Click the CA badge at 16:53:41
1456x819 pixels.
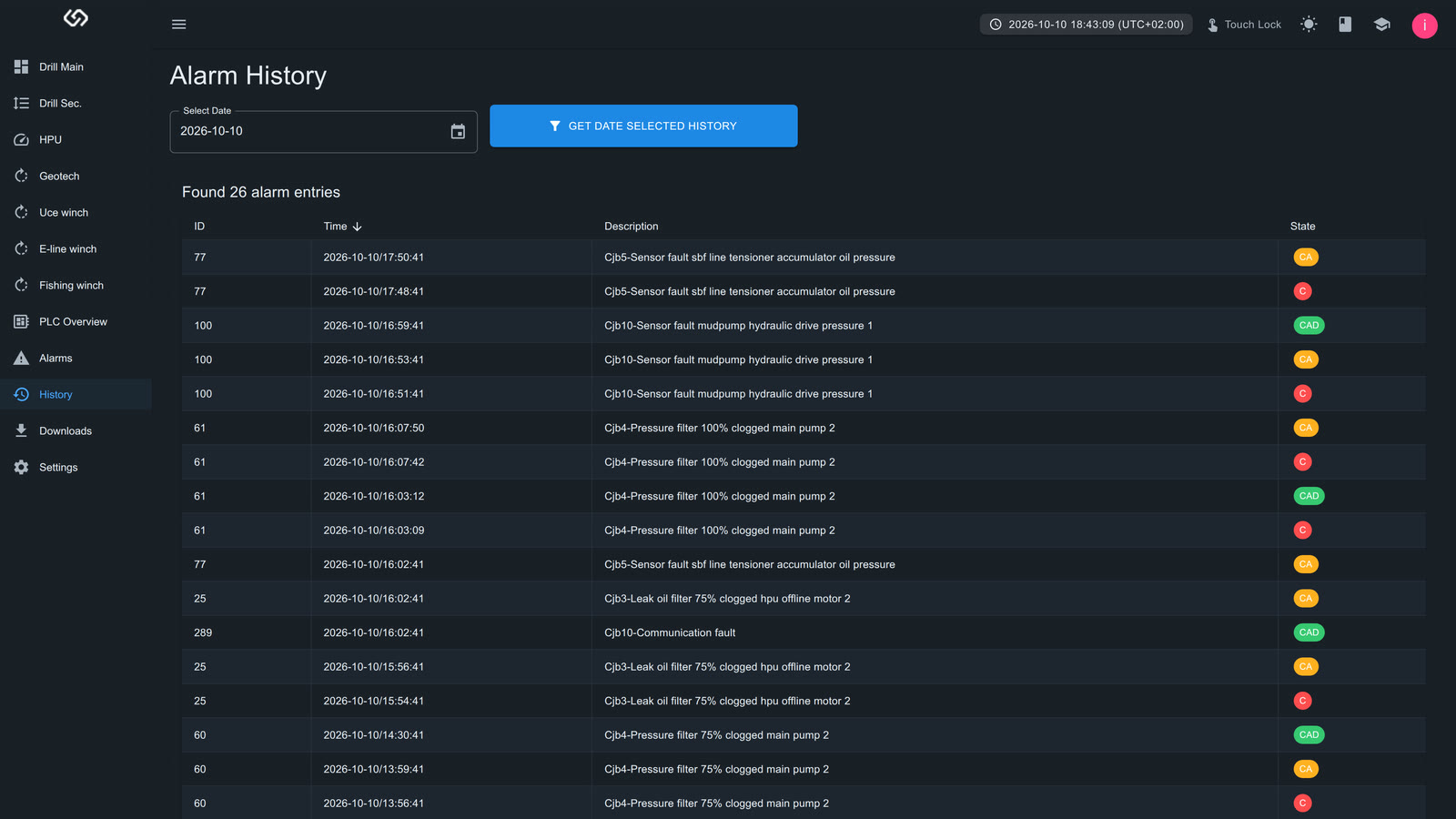click(x=1306, y=359)
